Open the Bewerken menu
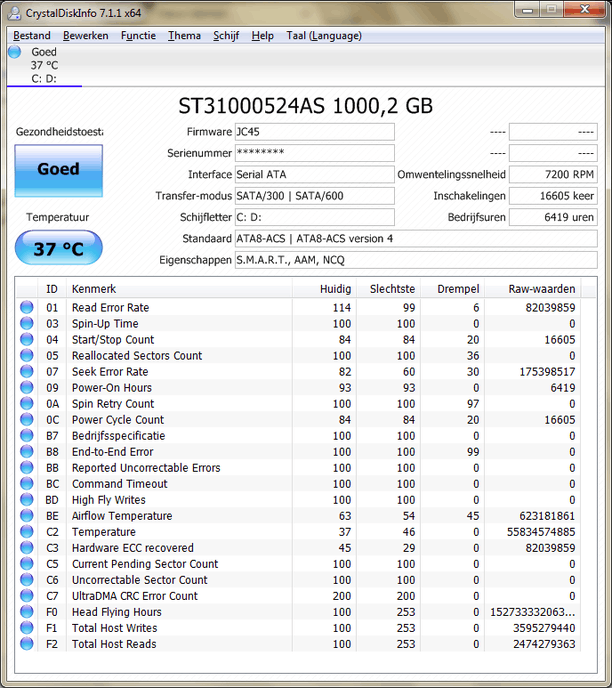 86,36
